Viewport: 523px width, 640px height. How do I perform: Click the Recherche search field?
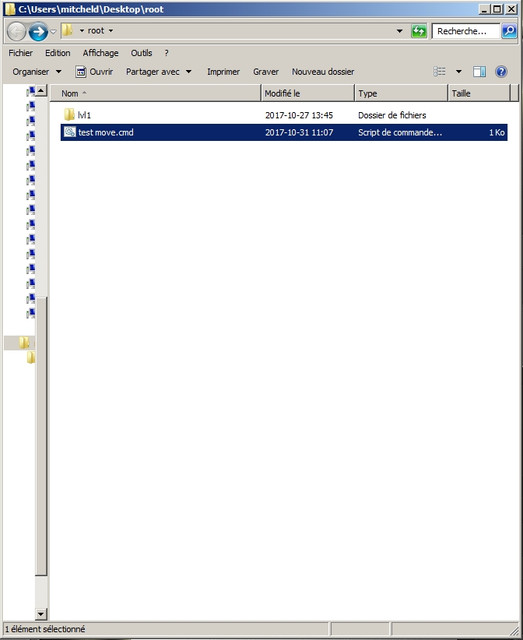pos(465,31)
